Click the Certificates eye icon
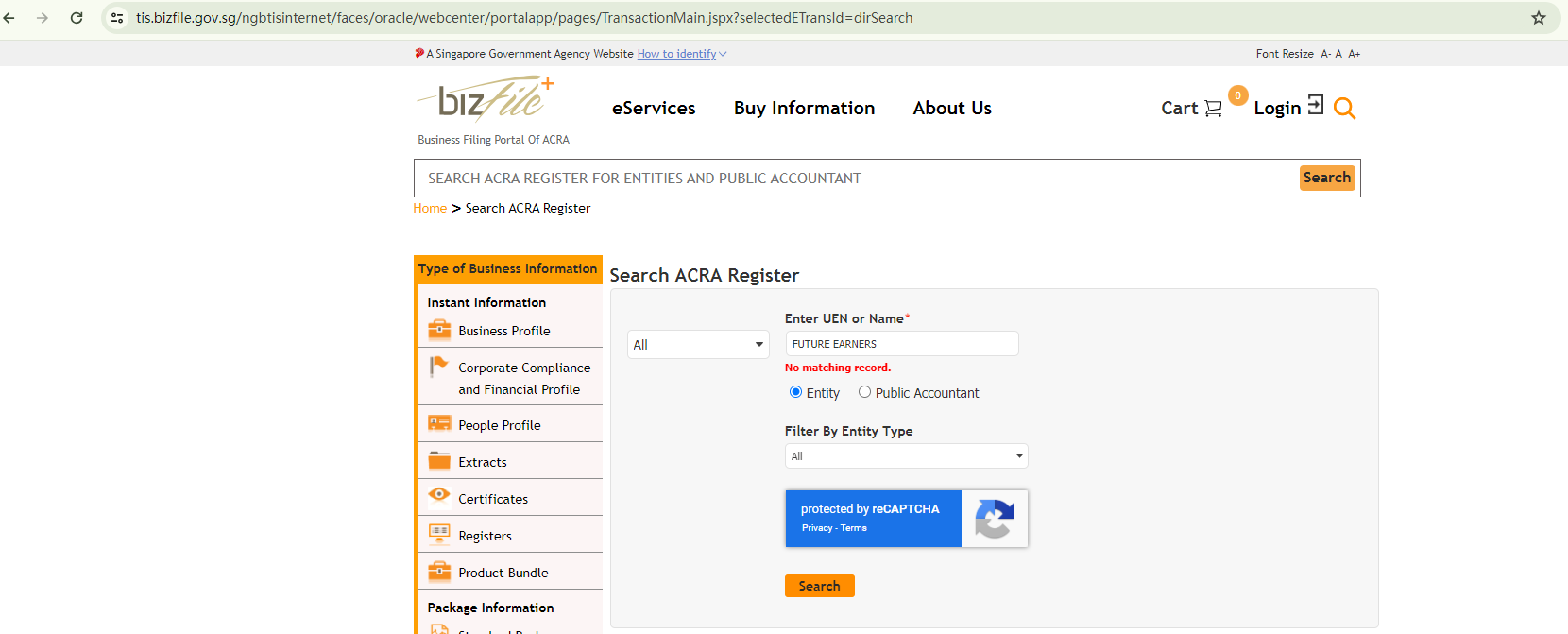1568x634 pixels. pyautogui.click(x=439, y=494)
